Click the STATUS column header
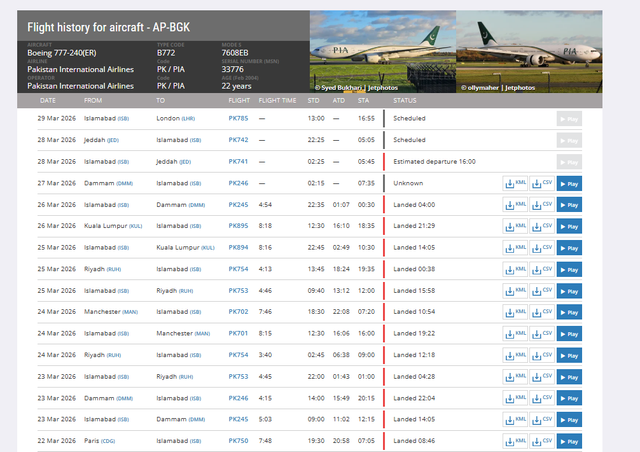640x452 pixels. 405,100
